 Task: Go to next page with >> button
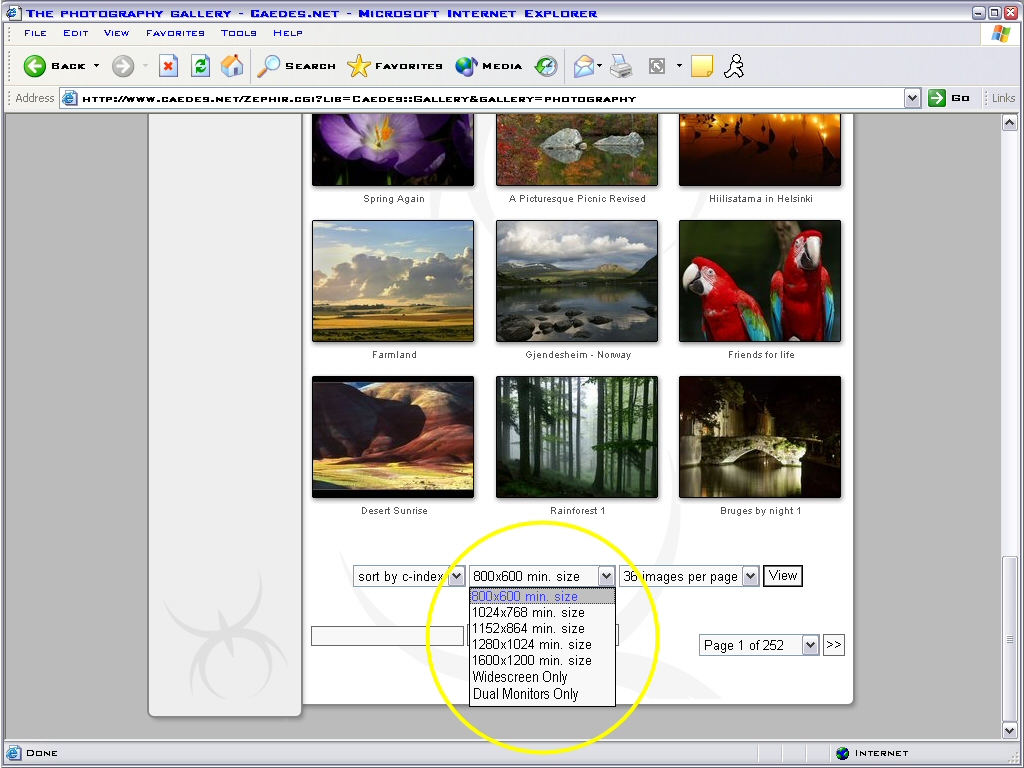coord(834,645)
